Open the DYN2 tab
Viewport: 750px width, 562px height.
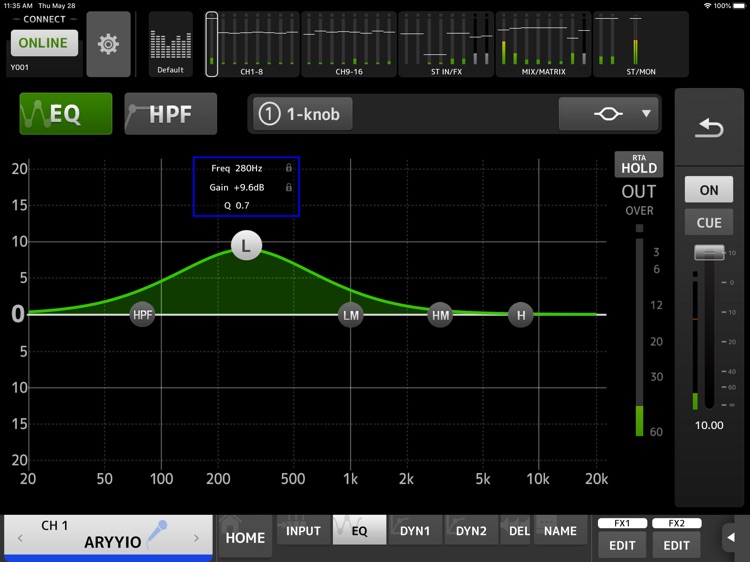tap(471, 530)
